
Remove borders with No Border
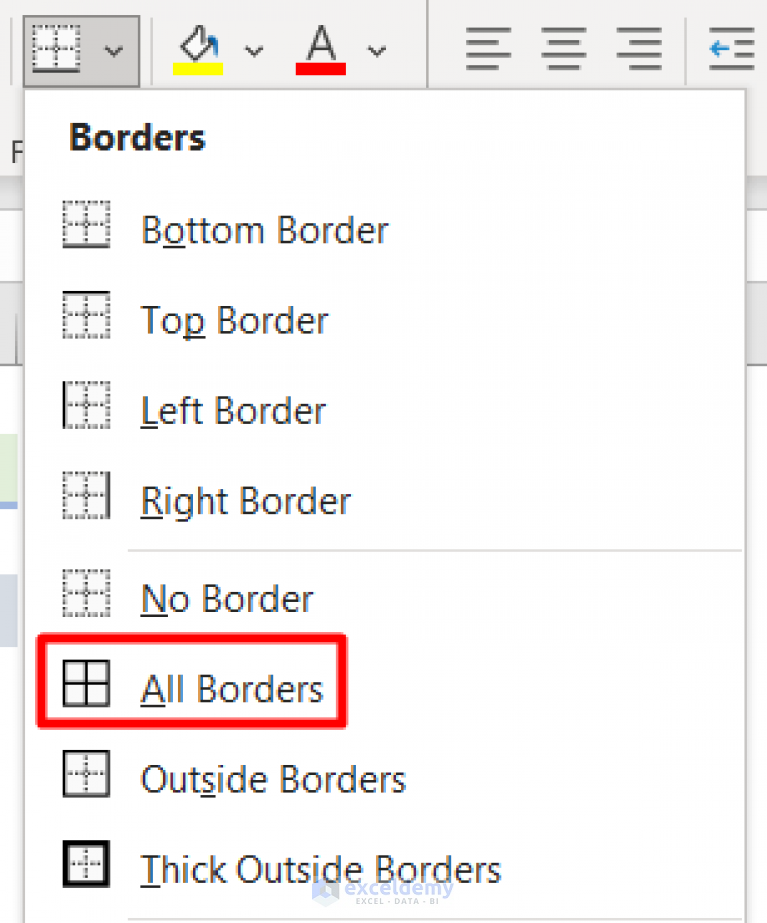point(227,599)
